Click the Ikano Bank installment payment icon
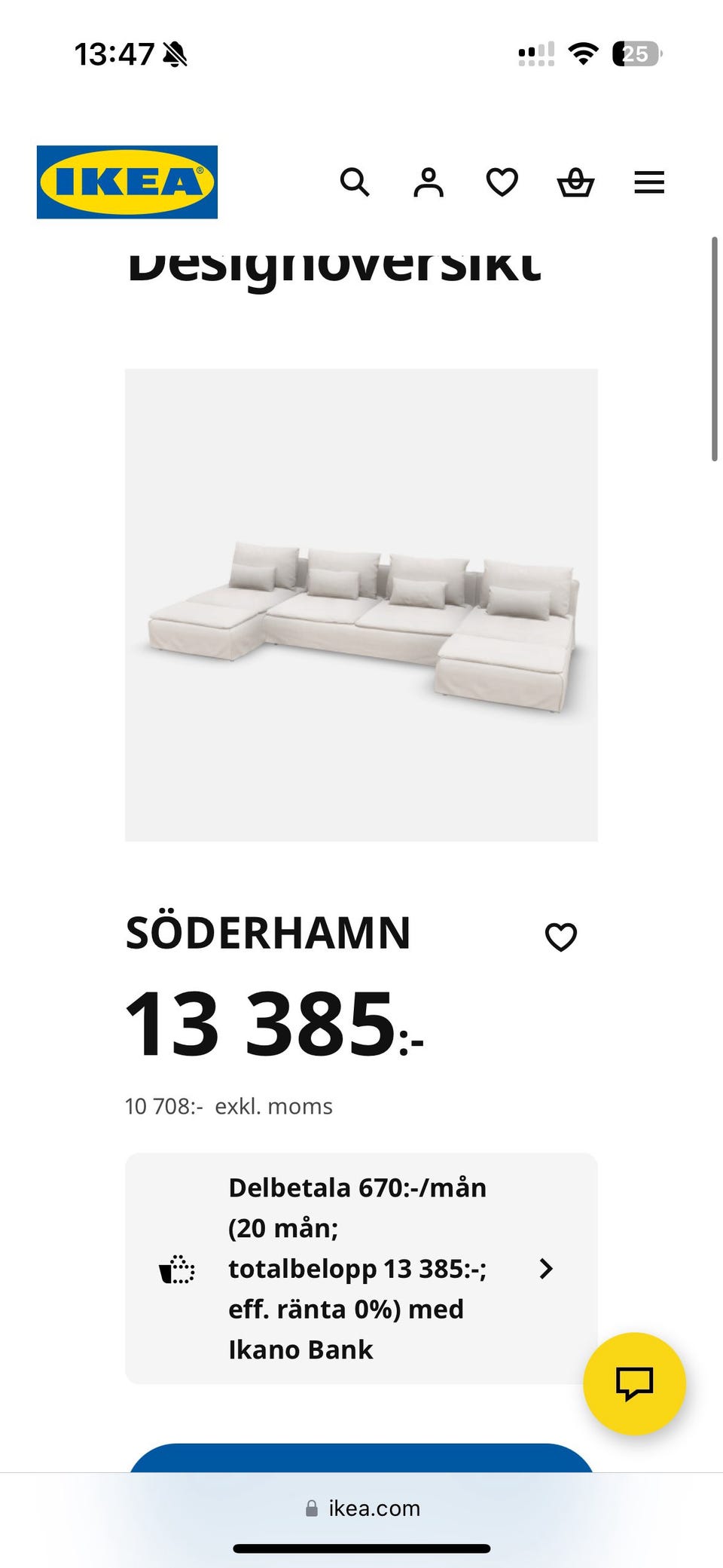Viewport: 723px width, 1568px height. point(177,1269)
